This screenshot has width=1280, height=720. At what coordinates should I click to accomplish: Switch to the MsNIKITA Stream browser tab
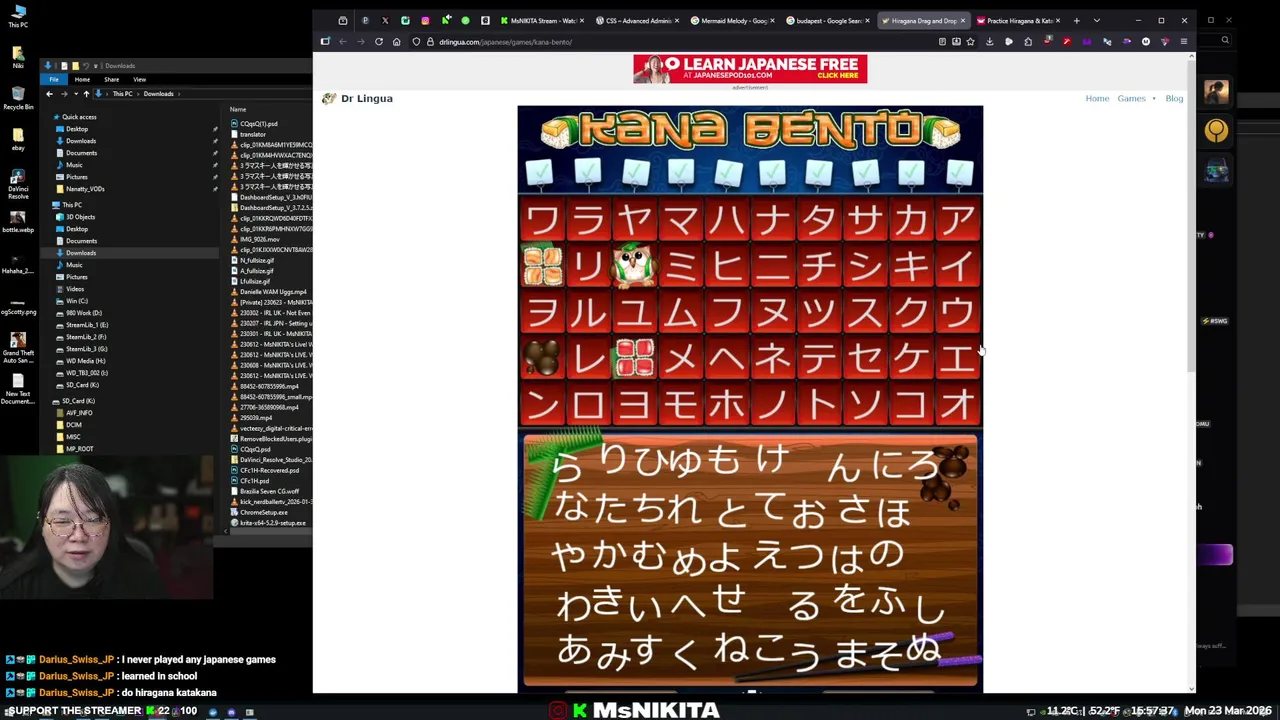tap(542, 20)
